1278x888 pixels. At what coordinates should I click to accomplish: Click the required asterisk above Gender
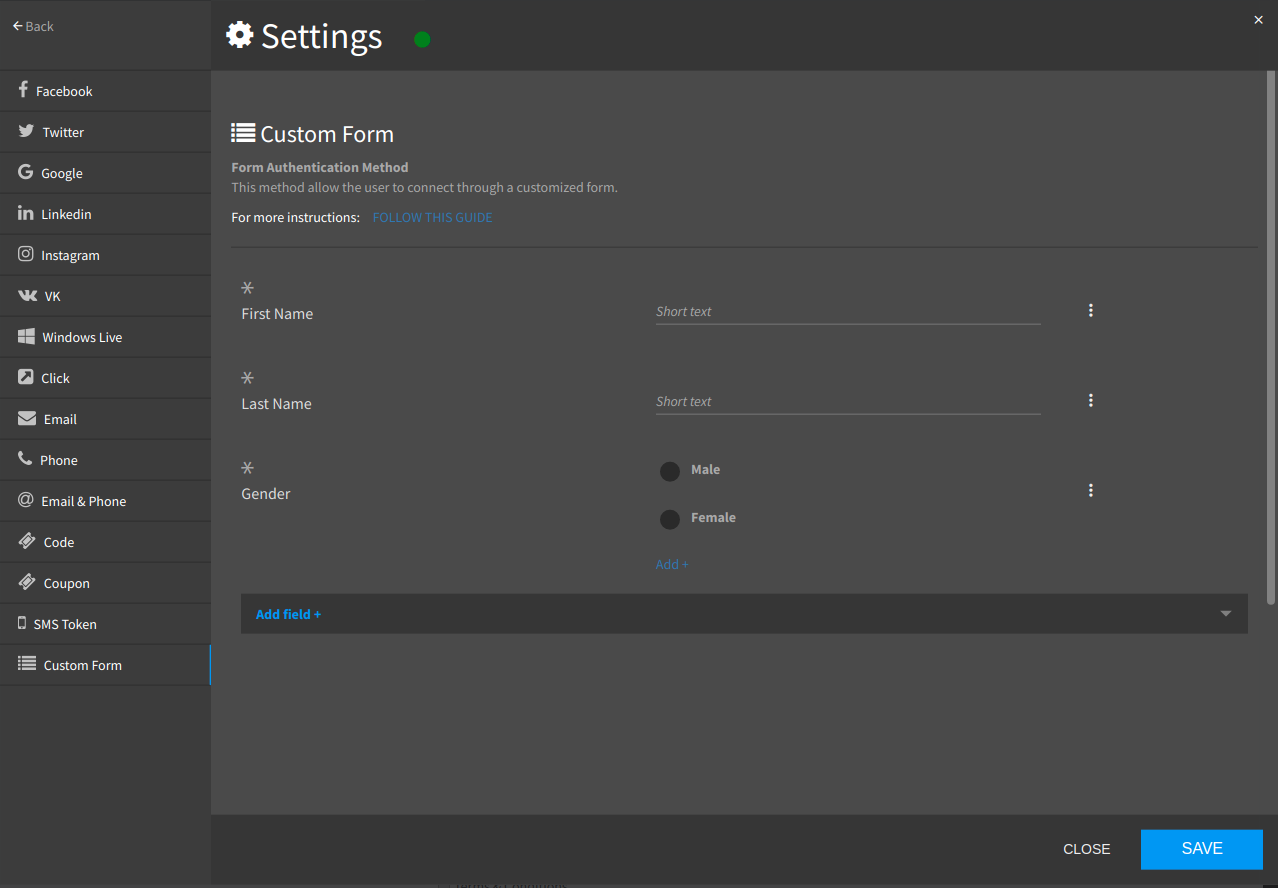(x=248, y=468)
